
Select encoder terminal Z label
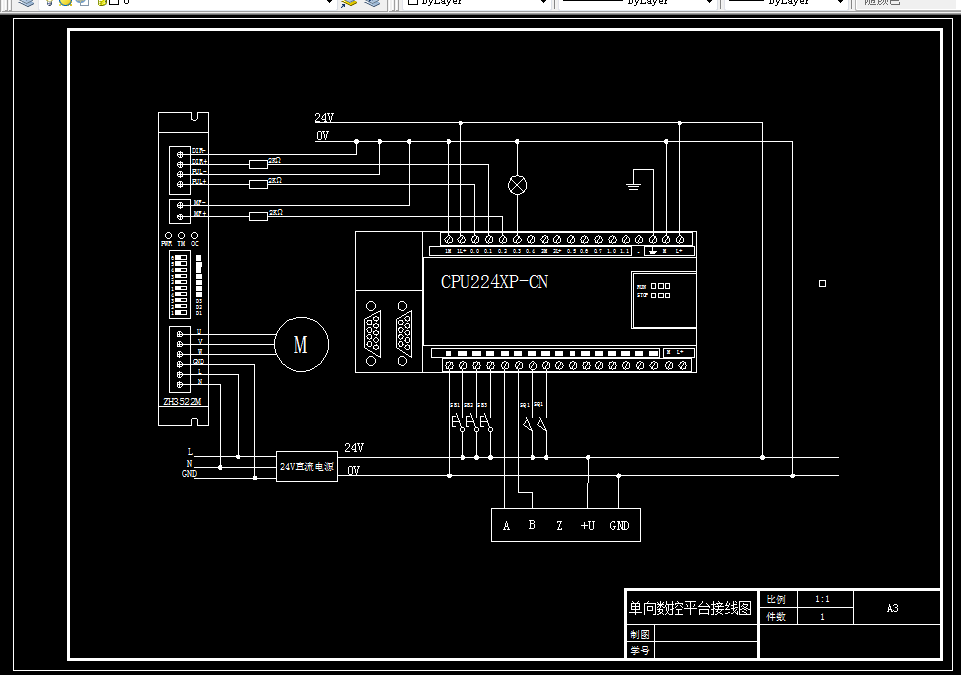point(559,526)
